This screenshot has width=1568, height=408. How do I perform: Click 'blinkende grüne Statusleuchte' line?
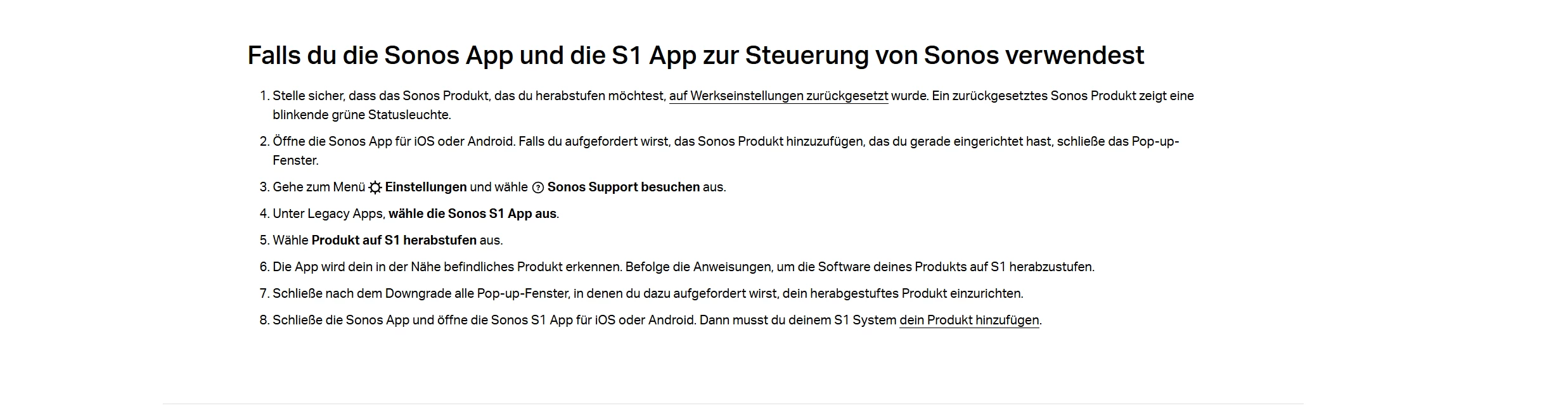[x=361, y=115]
